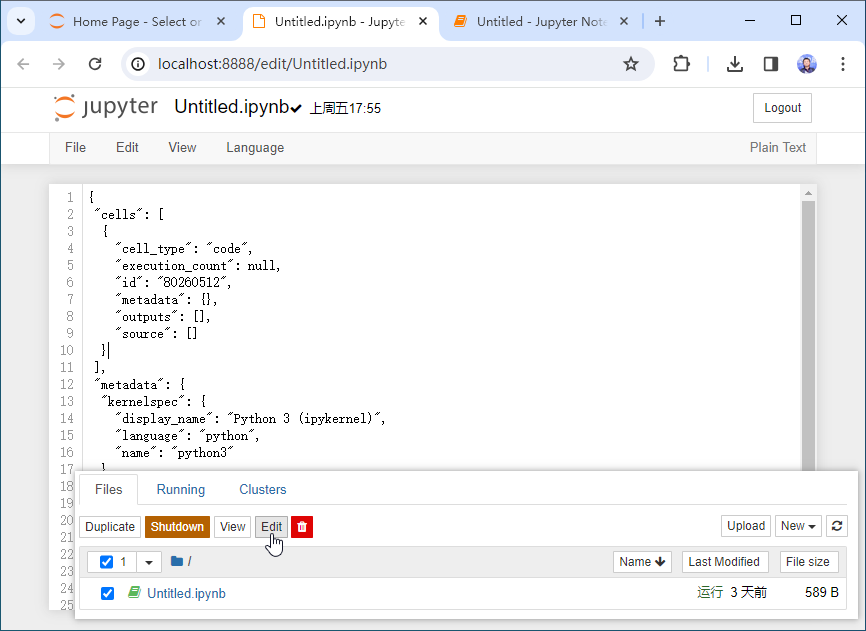The width and height of the screenshot is (866, 631).
Task: Open the Untitled.ipynb file link
Action: [x=186, y=594]
